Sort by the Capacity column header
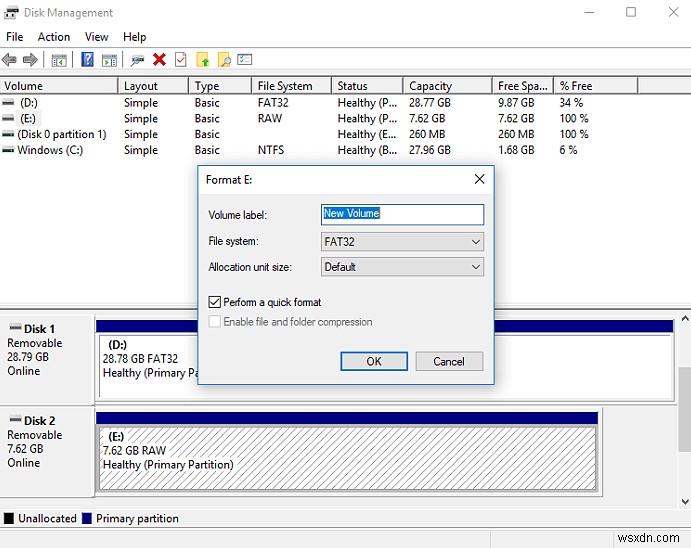The width and height of the screenshot is (691, 548). pyautogui.click(x=447, y=86)
